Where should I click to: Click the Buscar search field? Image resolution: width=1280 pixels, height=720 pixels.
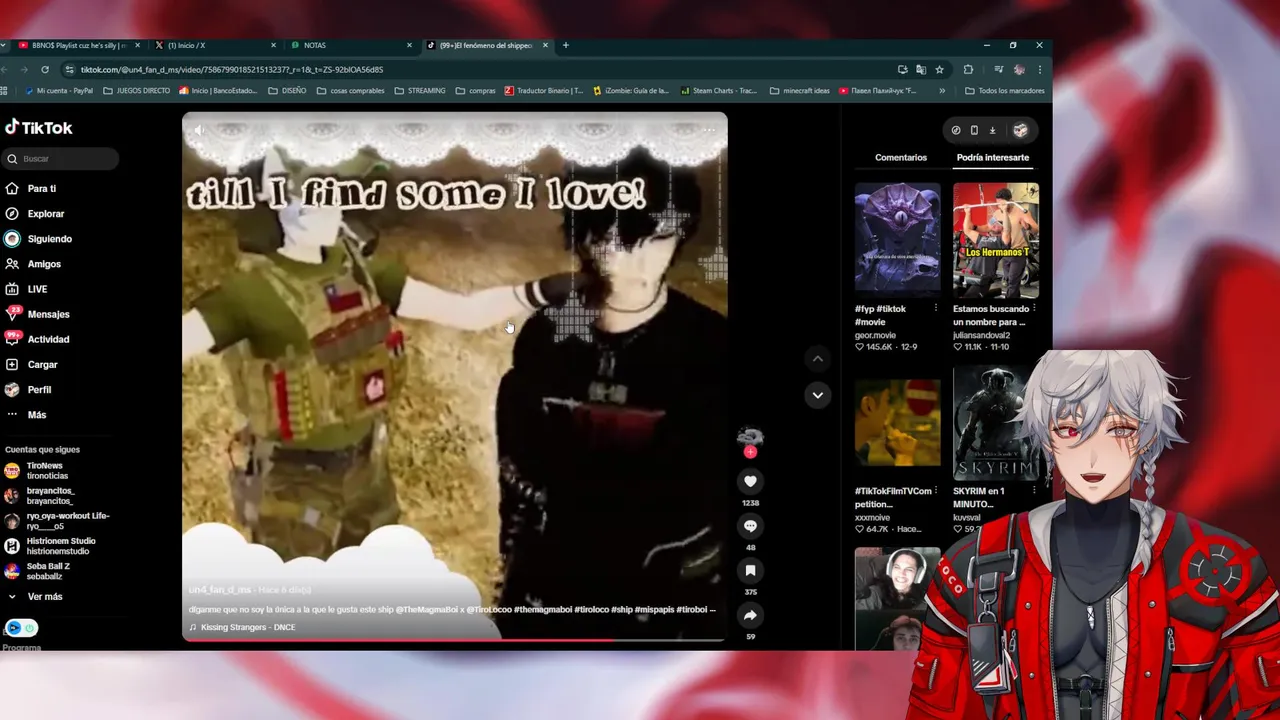point(60,159)
